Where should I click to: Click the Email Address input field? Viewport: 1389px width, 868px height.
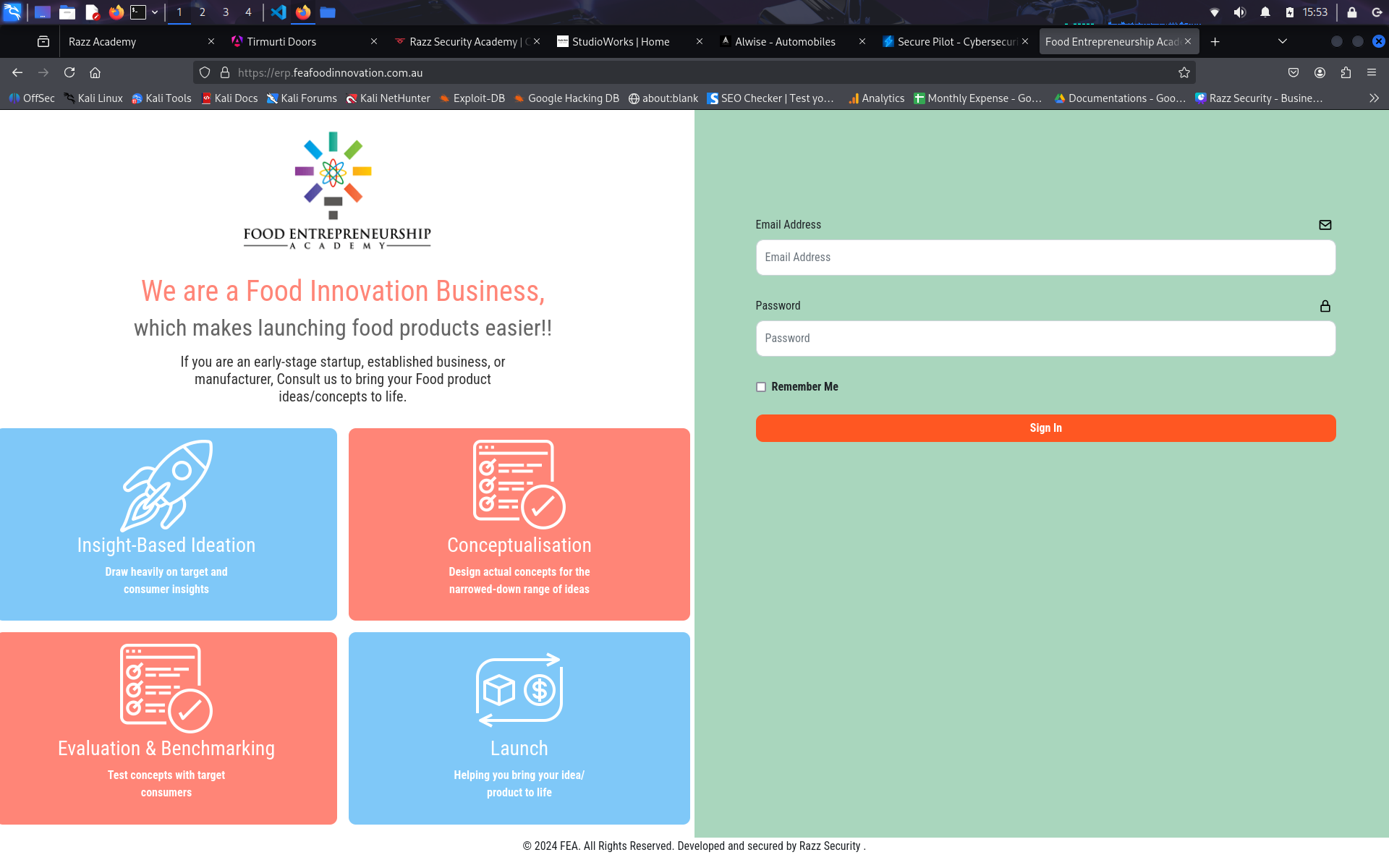[x=1045, y=258]
